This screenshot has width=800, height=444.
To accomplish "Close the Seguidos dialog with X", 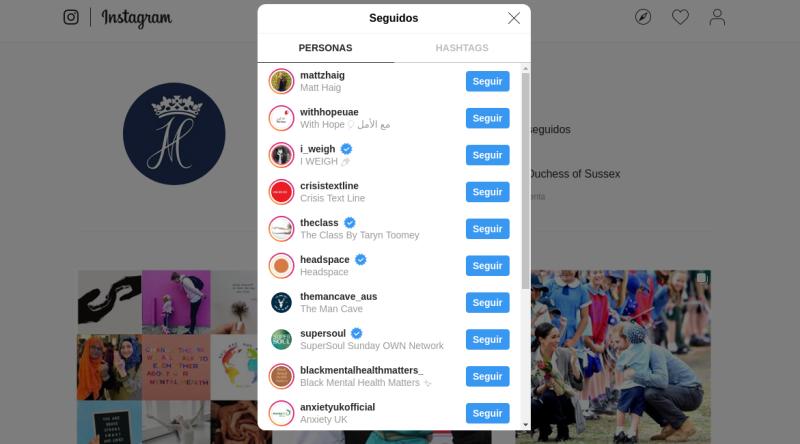I will (514, 18).
